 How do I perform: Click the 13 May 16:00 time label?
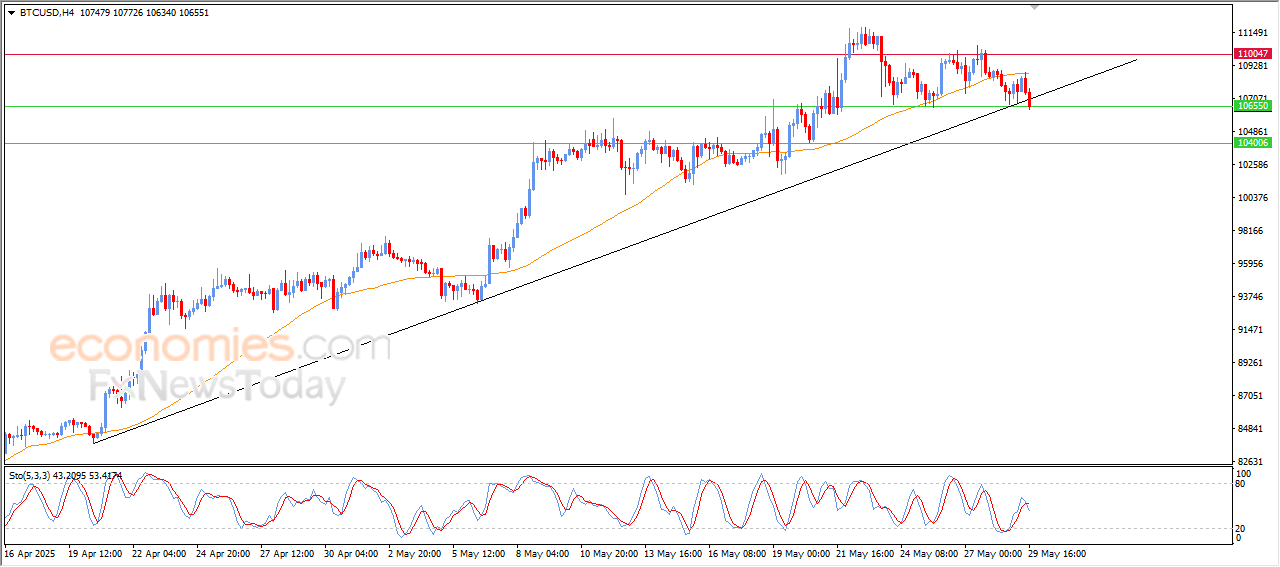pos(671,553)
